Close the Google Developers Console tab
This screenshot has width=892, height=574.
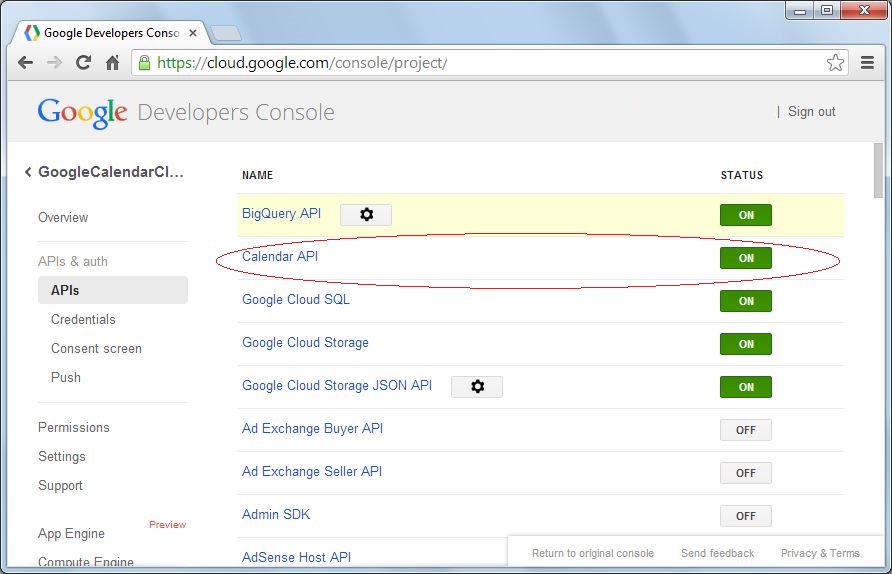coord(193,33)
